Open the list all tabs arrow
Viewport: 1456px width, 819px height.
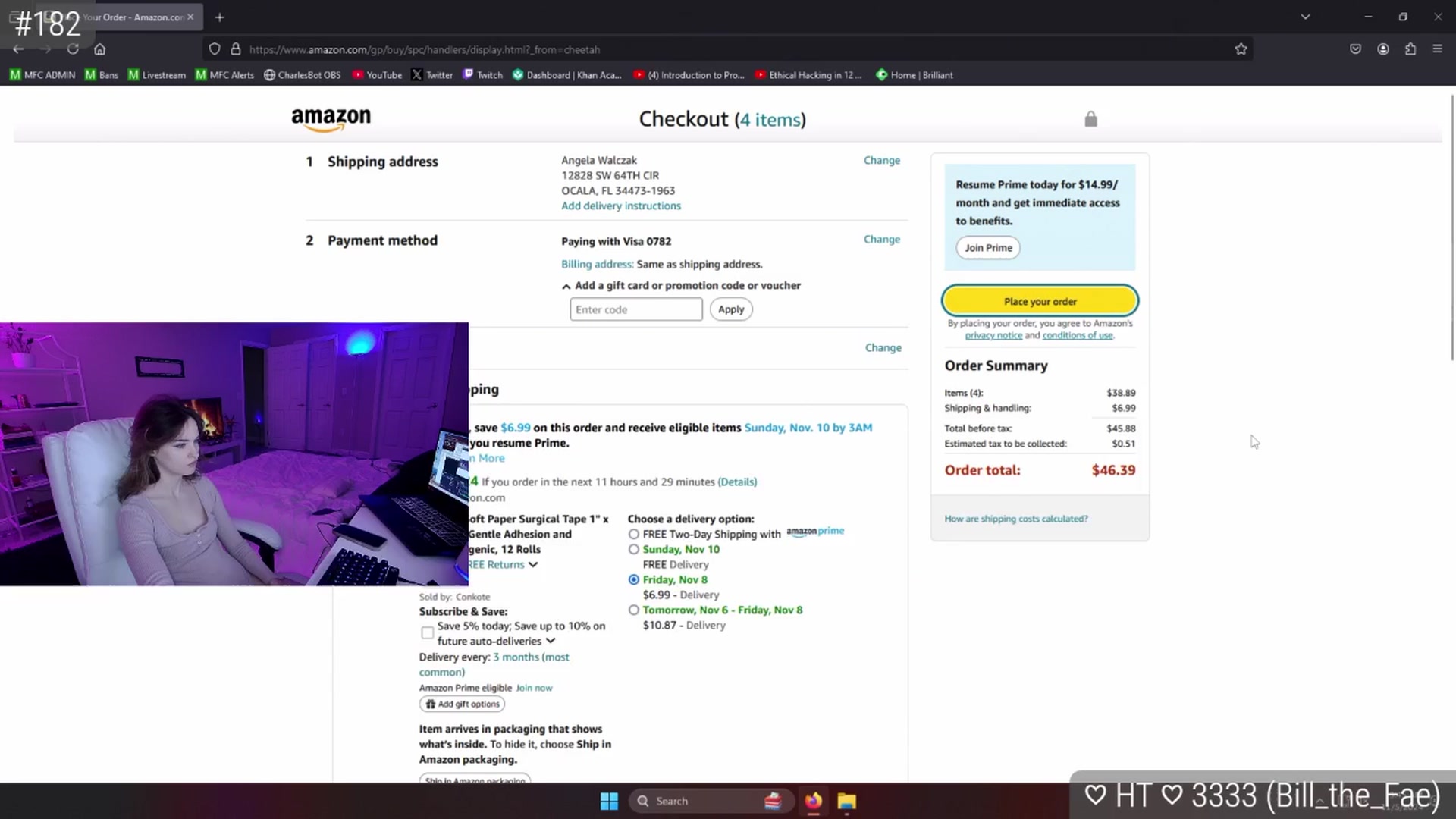pyautogui.click(x=1305, y=17)
